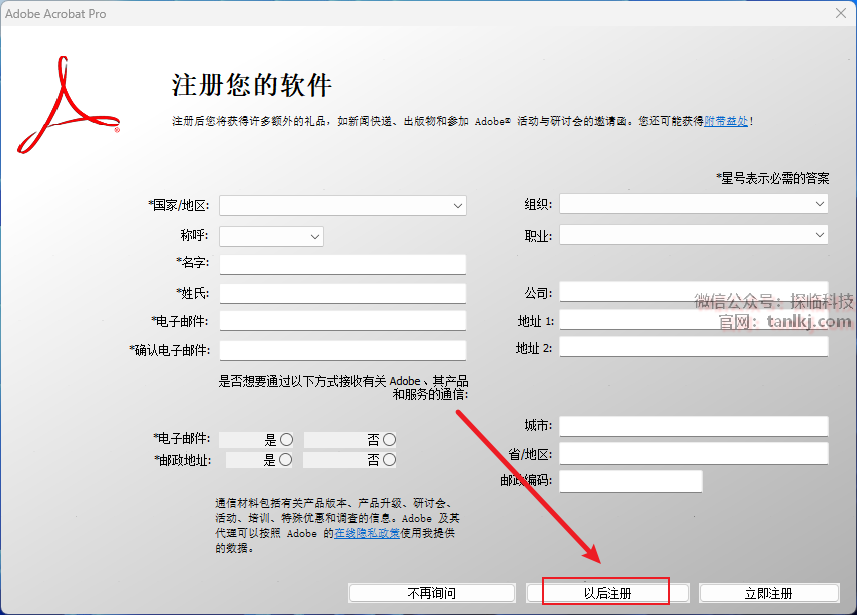Expand the 组织 dropdown list
The width and height of the screenshot is (857, 615).
click(694, 204)
